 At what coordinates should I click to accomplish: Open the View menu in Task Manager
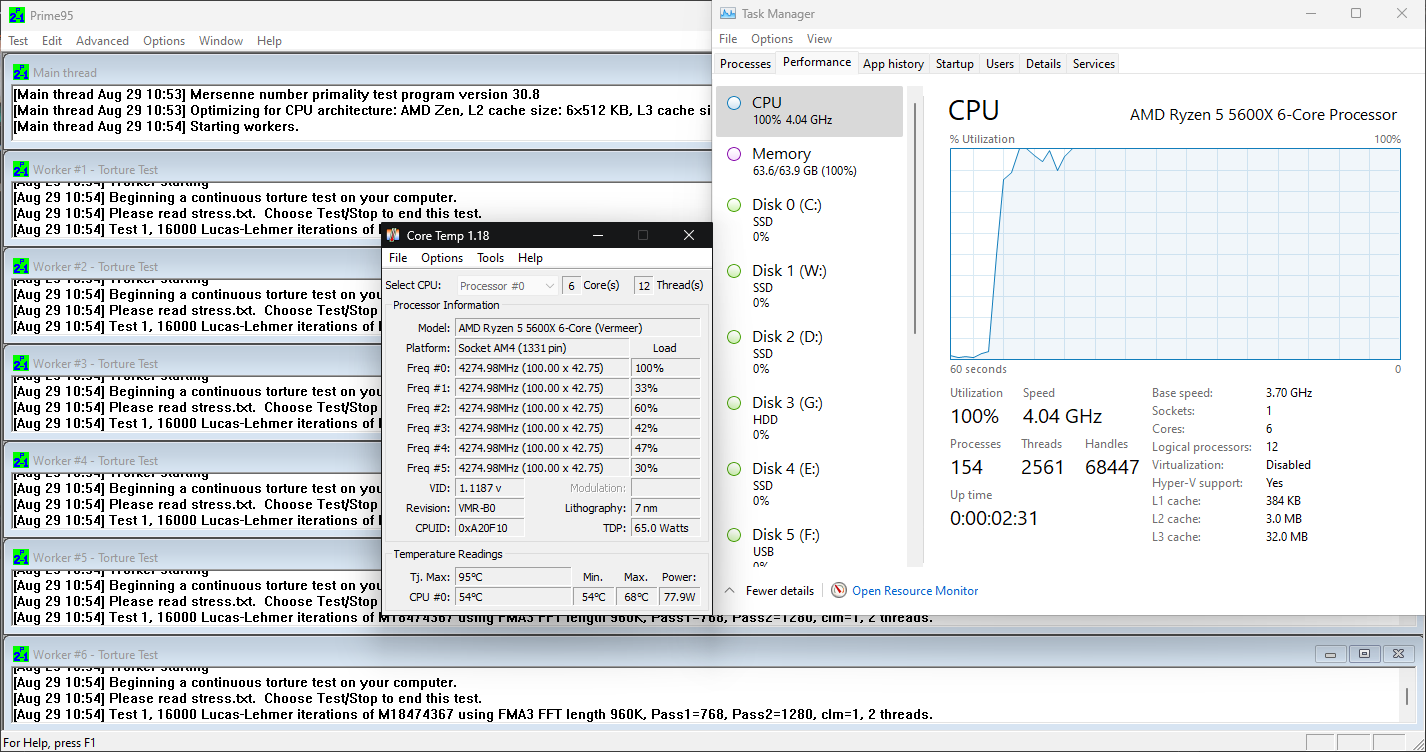819,39
